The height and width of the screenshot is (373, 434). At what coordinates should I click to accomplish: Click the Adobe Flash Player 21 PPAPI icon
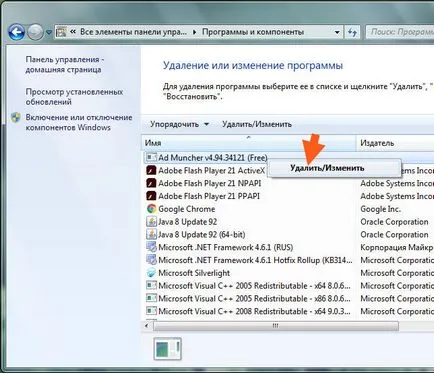point(151,196)
